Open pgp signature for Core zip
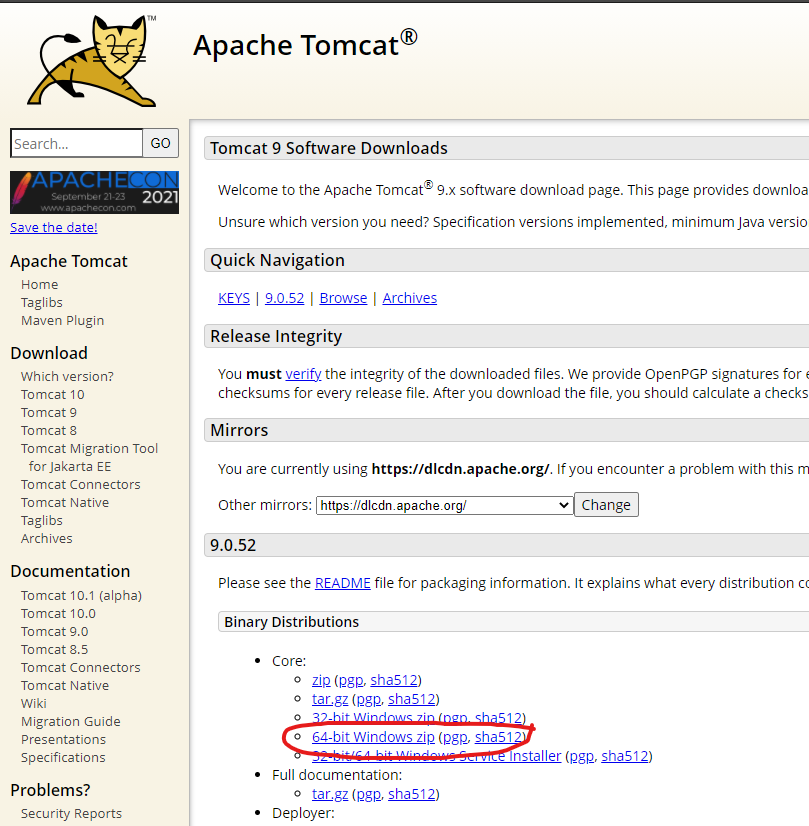The image size is (809, 826). tap(351, 681)
